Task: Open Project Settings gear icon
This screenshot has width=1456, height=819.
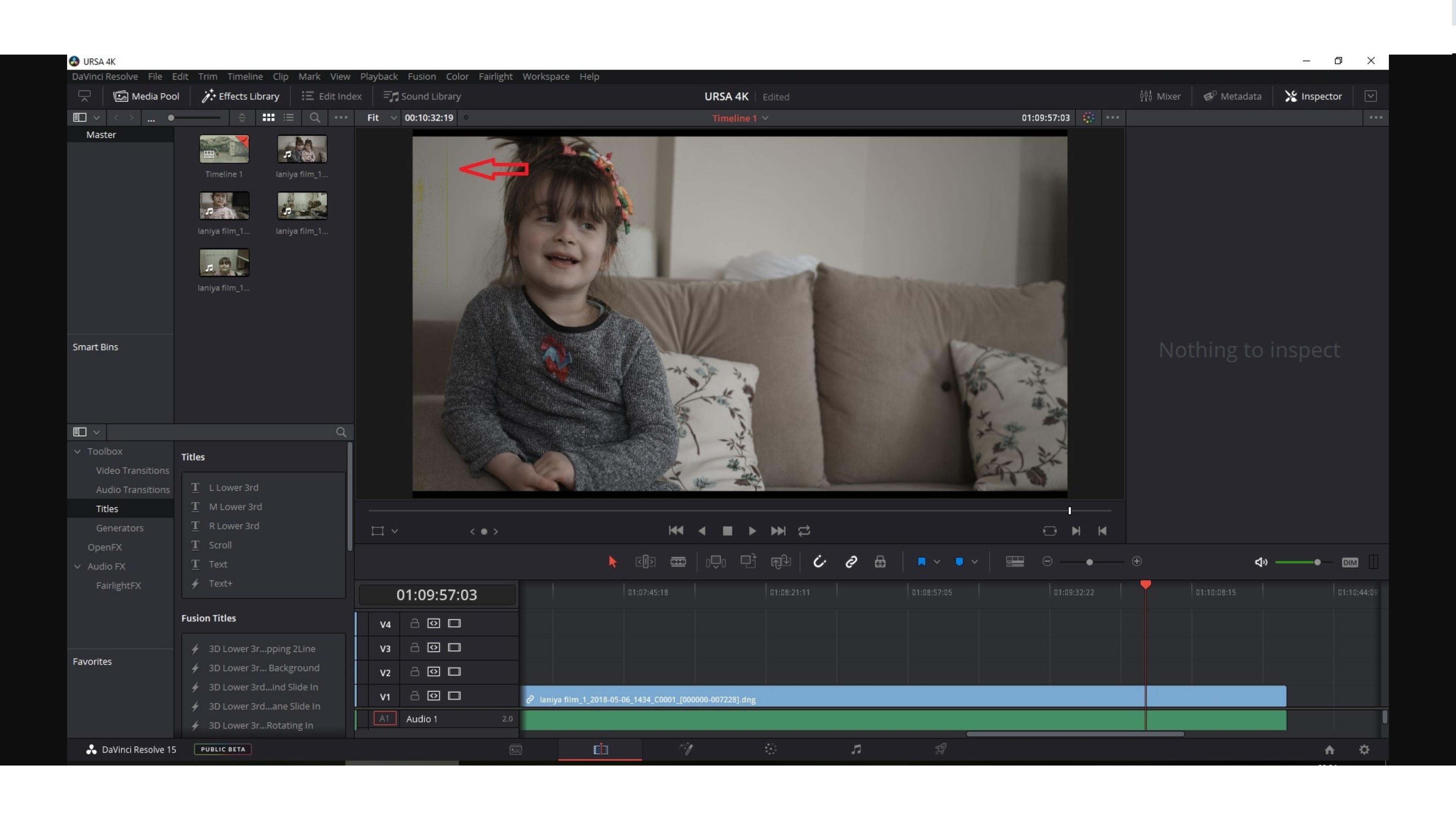Action: click(1364, 750)
